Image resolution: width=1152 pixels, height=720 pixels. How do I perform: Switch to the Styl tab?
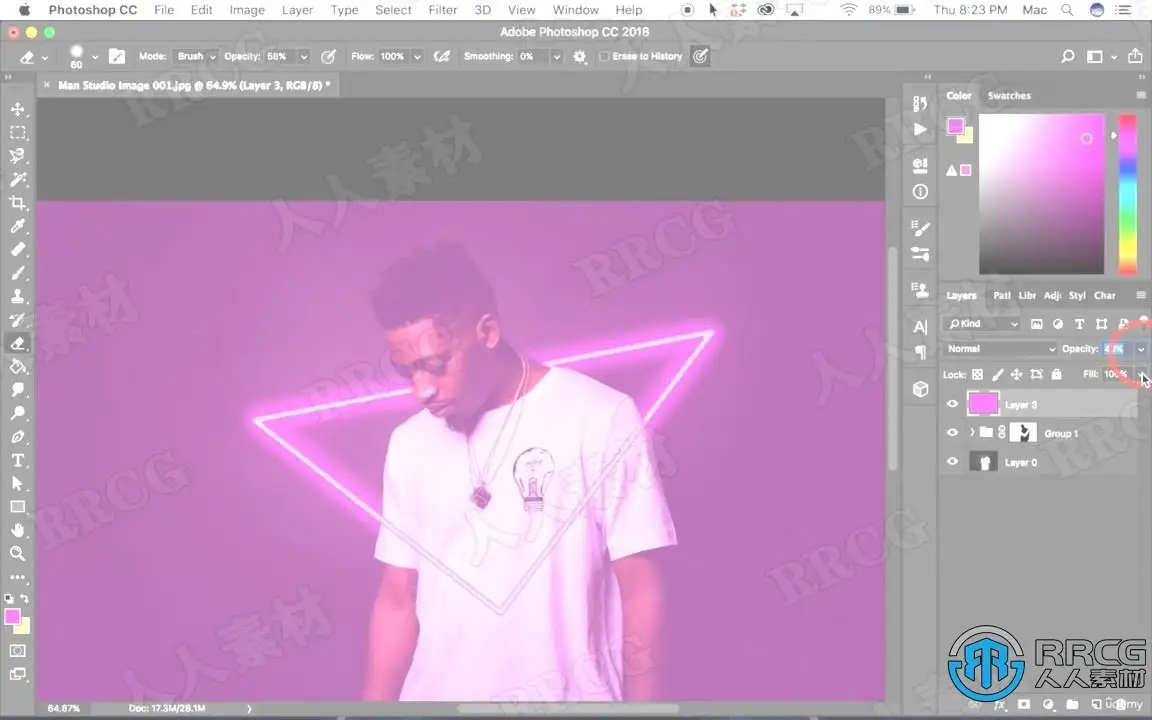(1077, 295)
